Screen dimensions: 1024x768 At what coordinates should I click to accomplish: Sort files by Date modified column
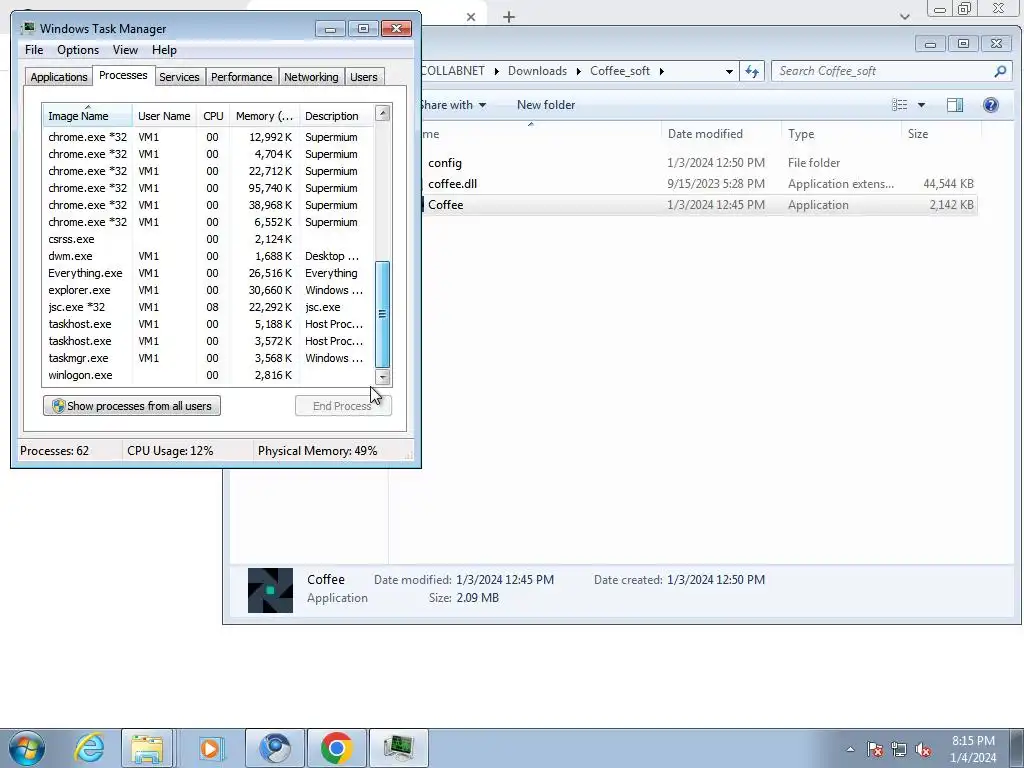point(721,134)
